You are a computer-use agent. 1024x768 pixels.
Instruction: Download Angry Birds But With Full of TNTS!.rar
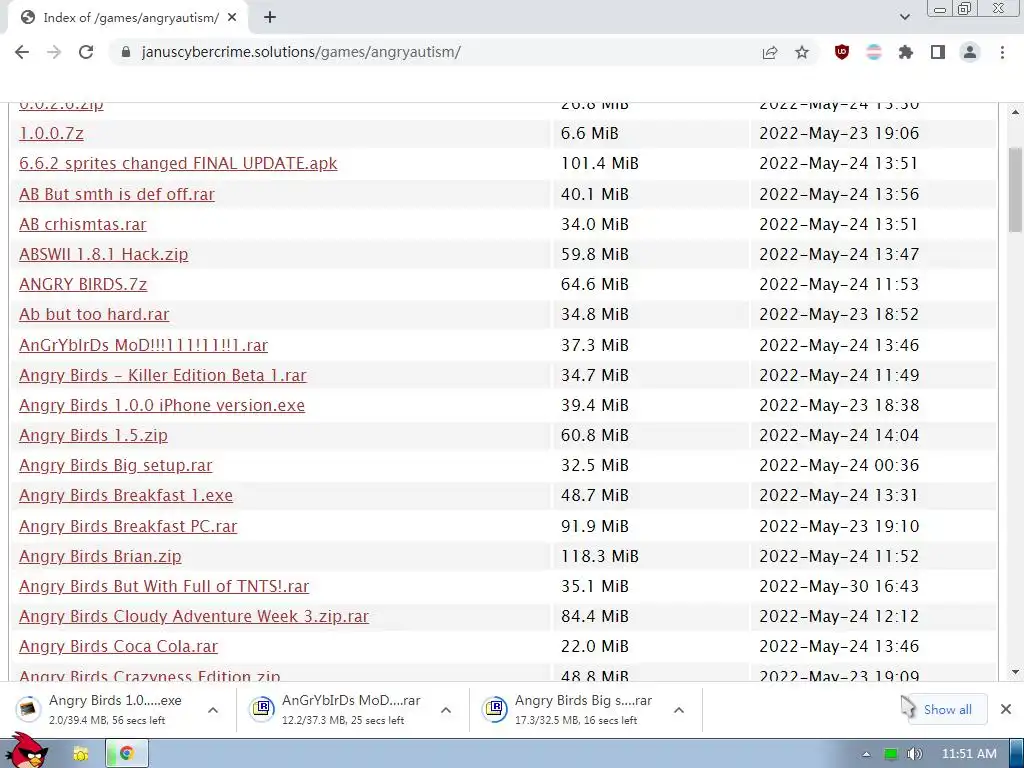pos(164,586)
